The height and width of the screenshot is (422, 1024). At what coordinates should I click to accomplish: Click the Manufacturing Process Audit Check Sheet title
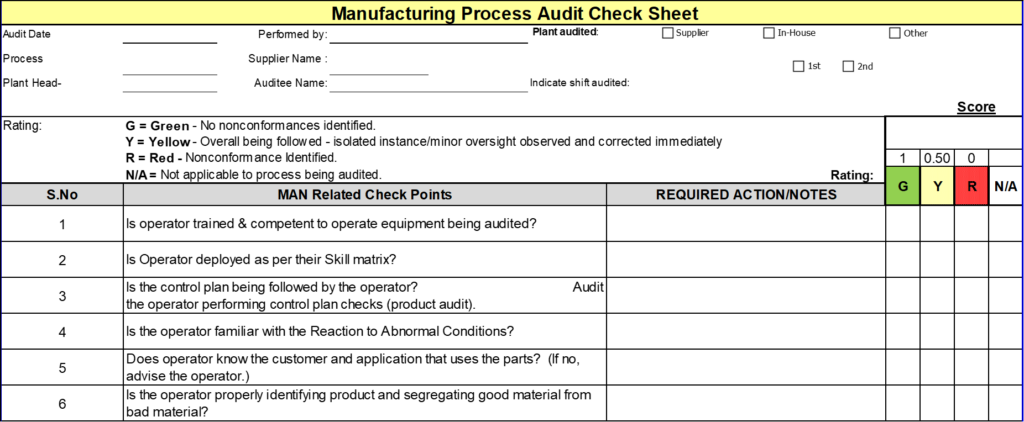(515, 13)
